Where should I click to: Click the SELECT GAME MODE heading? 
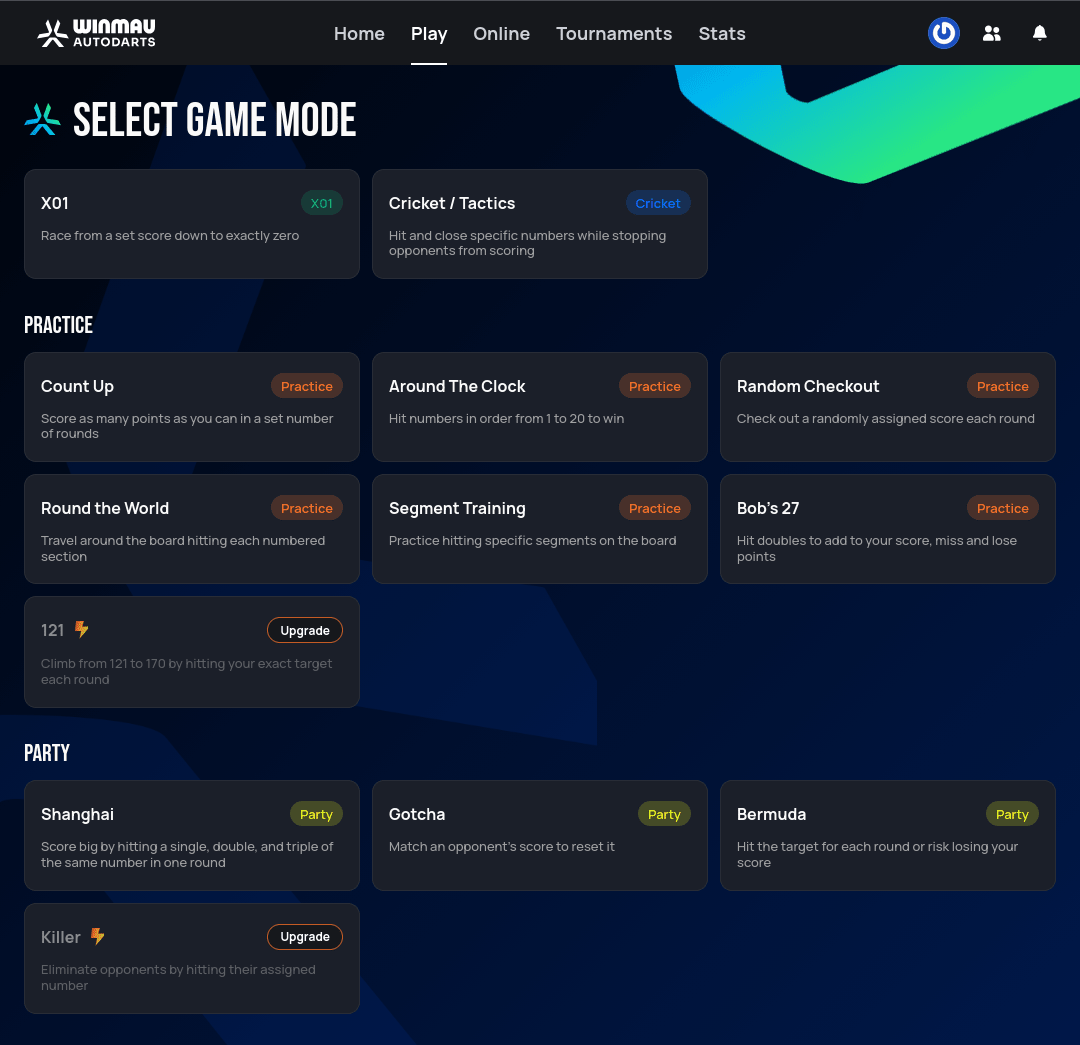(x=214, y=120)
